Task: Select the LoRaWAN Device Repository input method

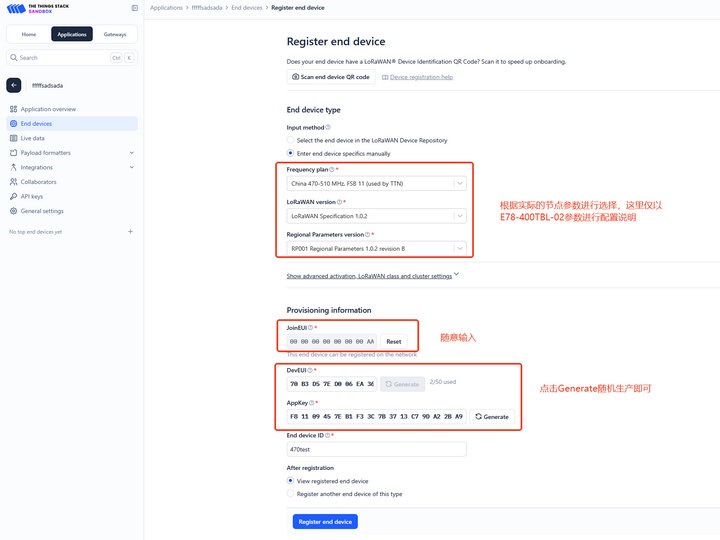Action: (x=291, y=141)
